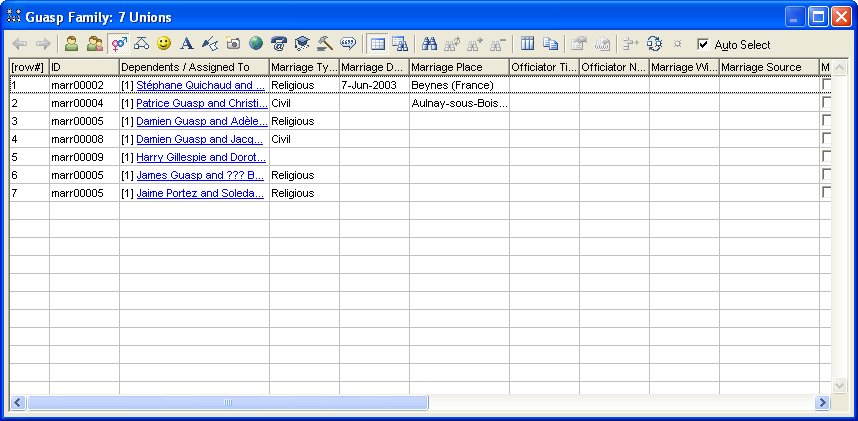Toggle the Auto Select checkbox
This screenshot has height=421, width=858.
[x=703, y=44]
